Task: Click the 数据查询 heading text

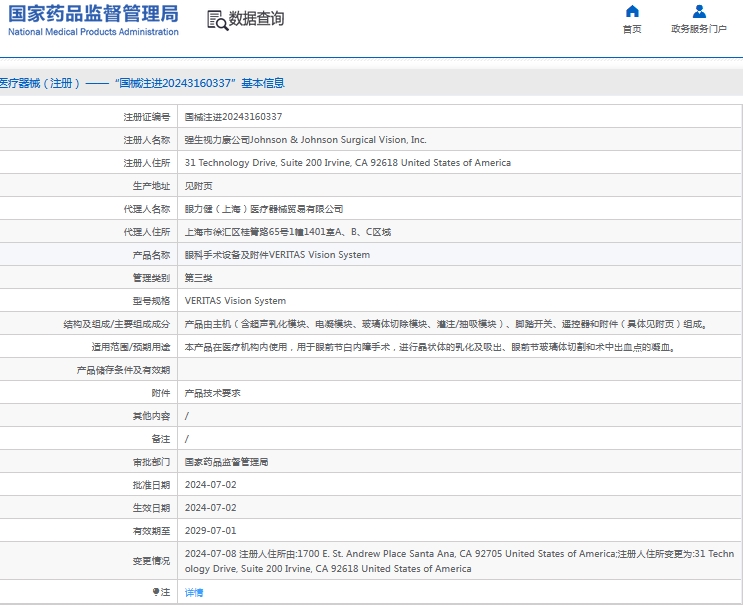Action: point(256,19)
